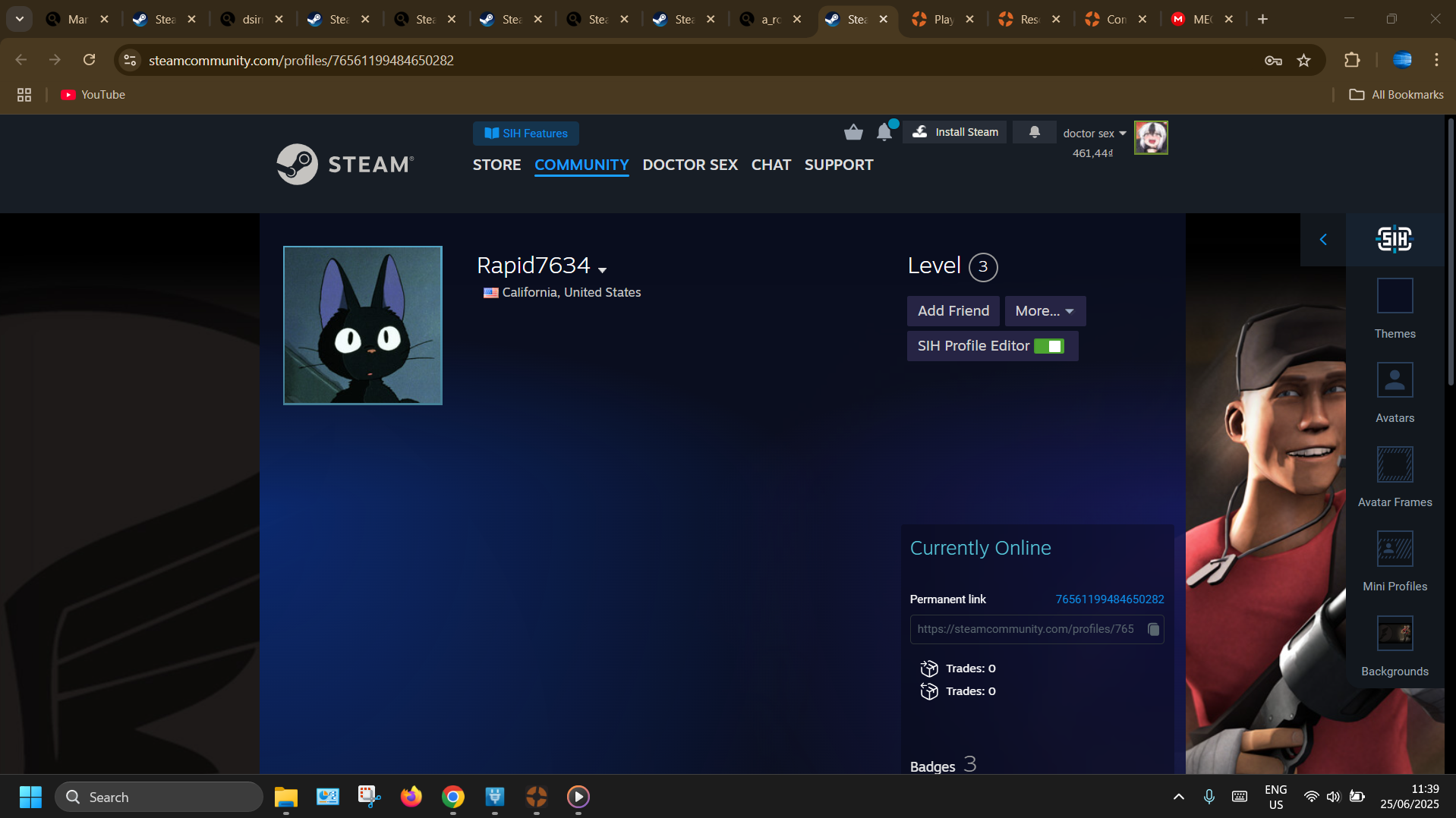1456x818 pixels.
Task: Click the first Trades: 0 entry
Action: (x=959, y=669)
